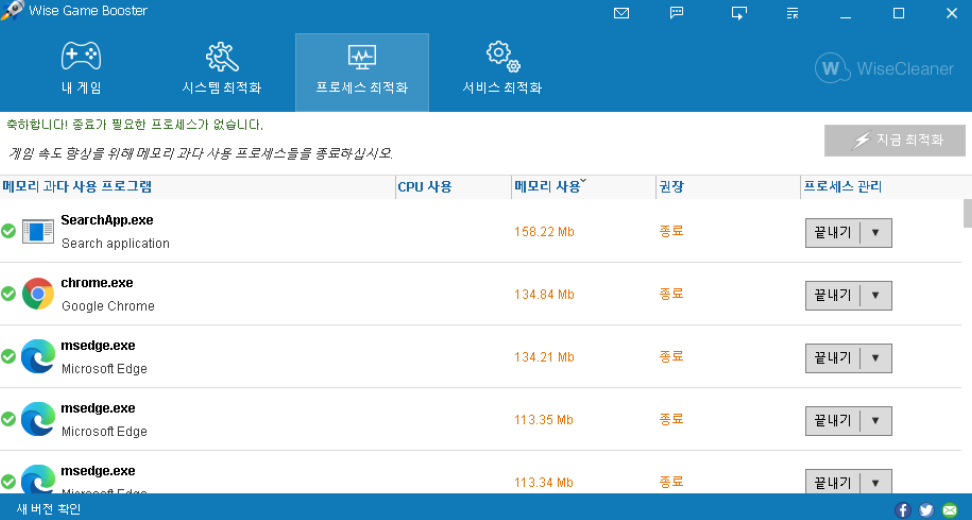
Task: End SearchApp.exe with 끝내기 button
Action: (833, 233)
